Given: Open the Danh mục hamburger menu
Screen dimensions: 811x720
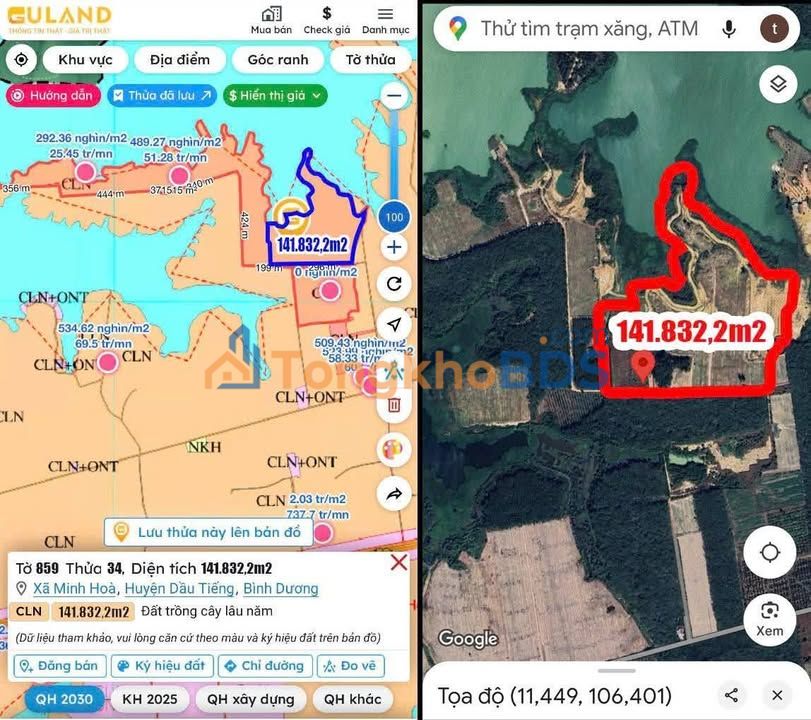Looking at the screenshot, I should 385,20.
